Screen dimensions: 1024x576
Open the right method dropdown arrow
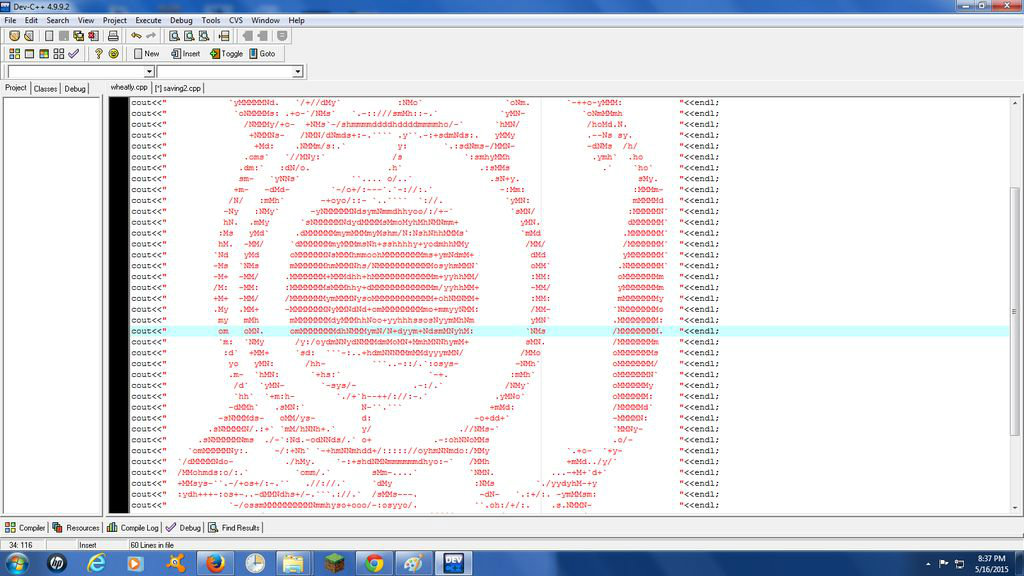tap(298, 72)
